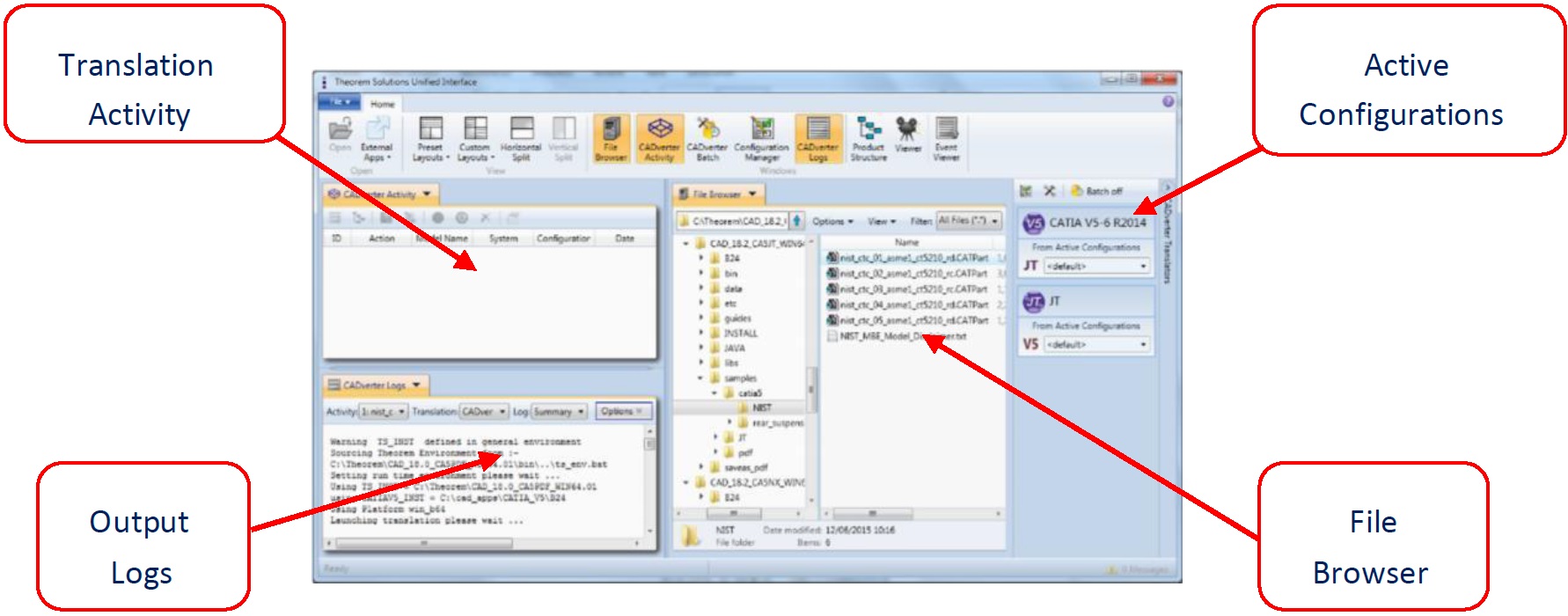The image size is (1568, 616).
Task: Toggle the CADverter Logs window button
Action: pyautogui.click(x=818, y=140)
